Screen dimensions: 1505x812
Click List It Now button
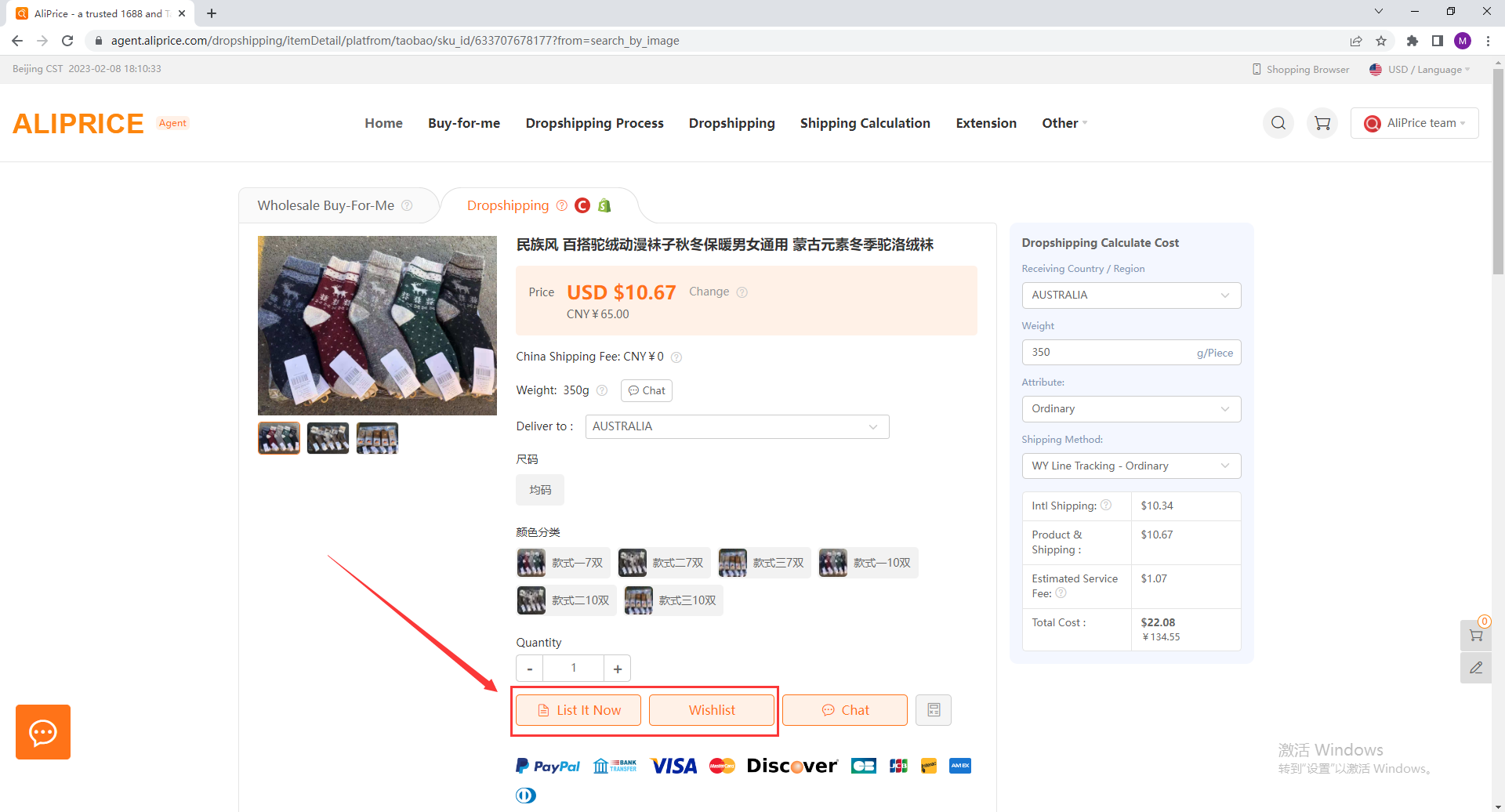point(578,710)
